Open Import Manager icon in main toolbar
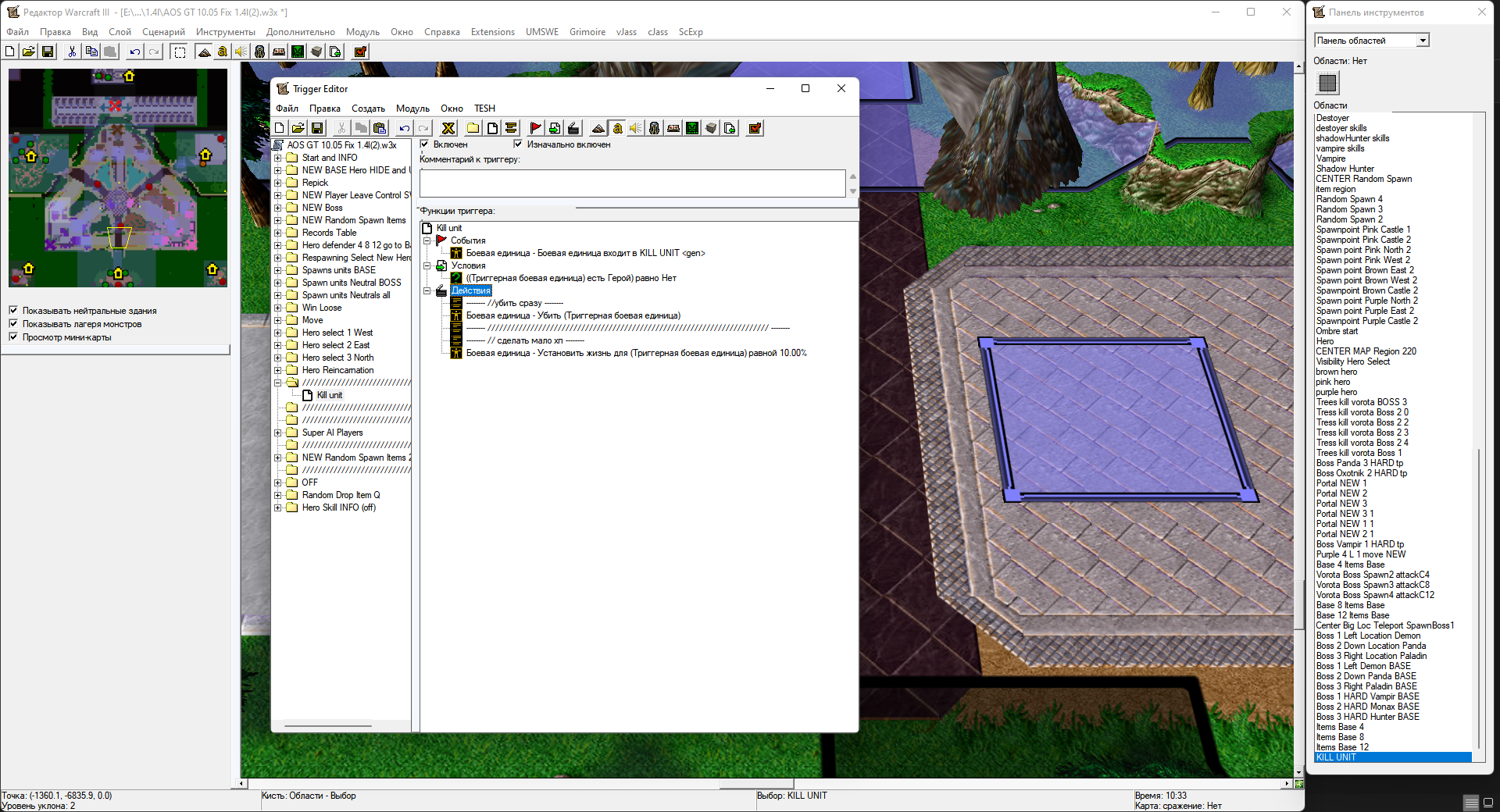The image size is (1500, 812). coord(335,52)
